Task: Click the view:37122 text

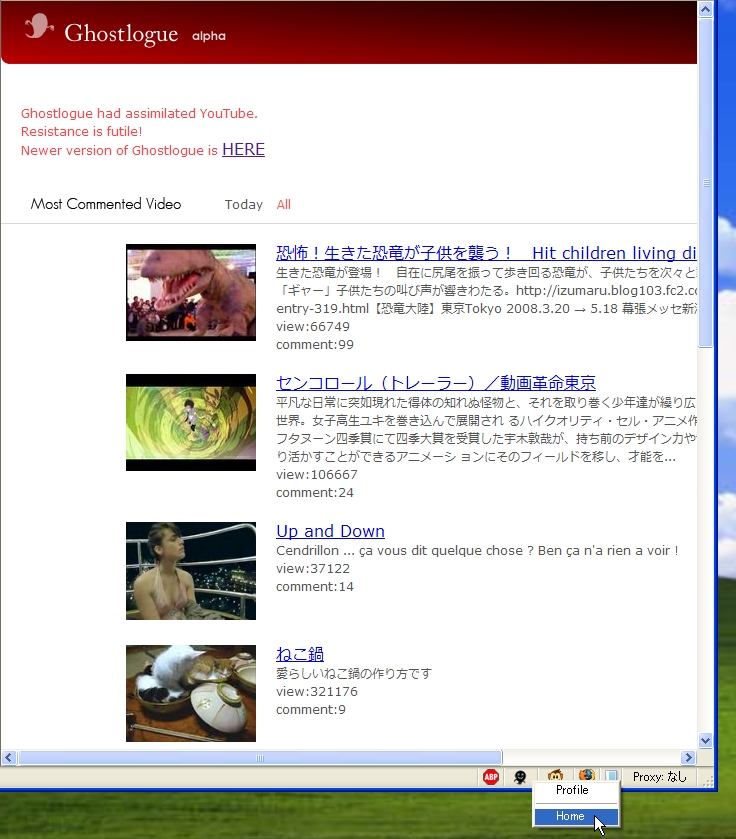Action: (313, 568)
